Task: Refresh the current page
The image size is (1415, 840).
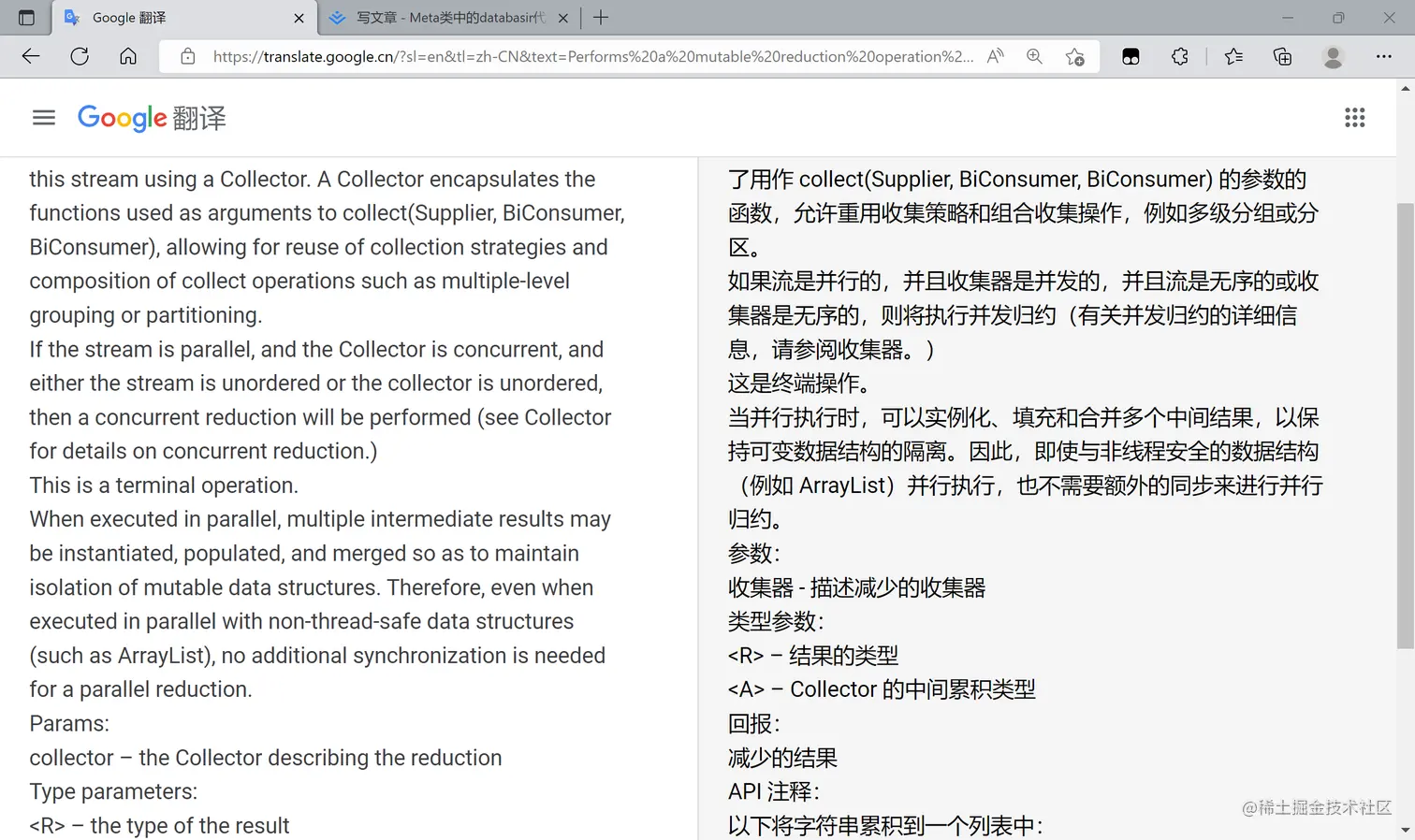Action: click(x=80, y=56)
